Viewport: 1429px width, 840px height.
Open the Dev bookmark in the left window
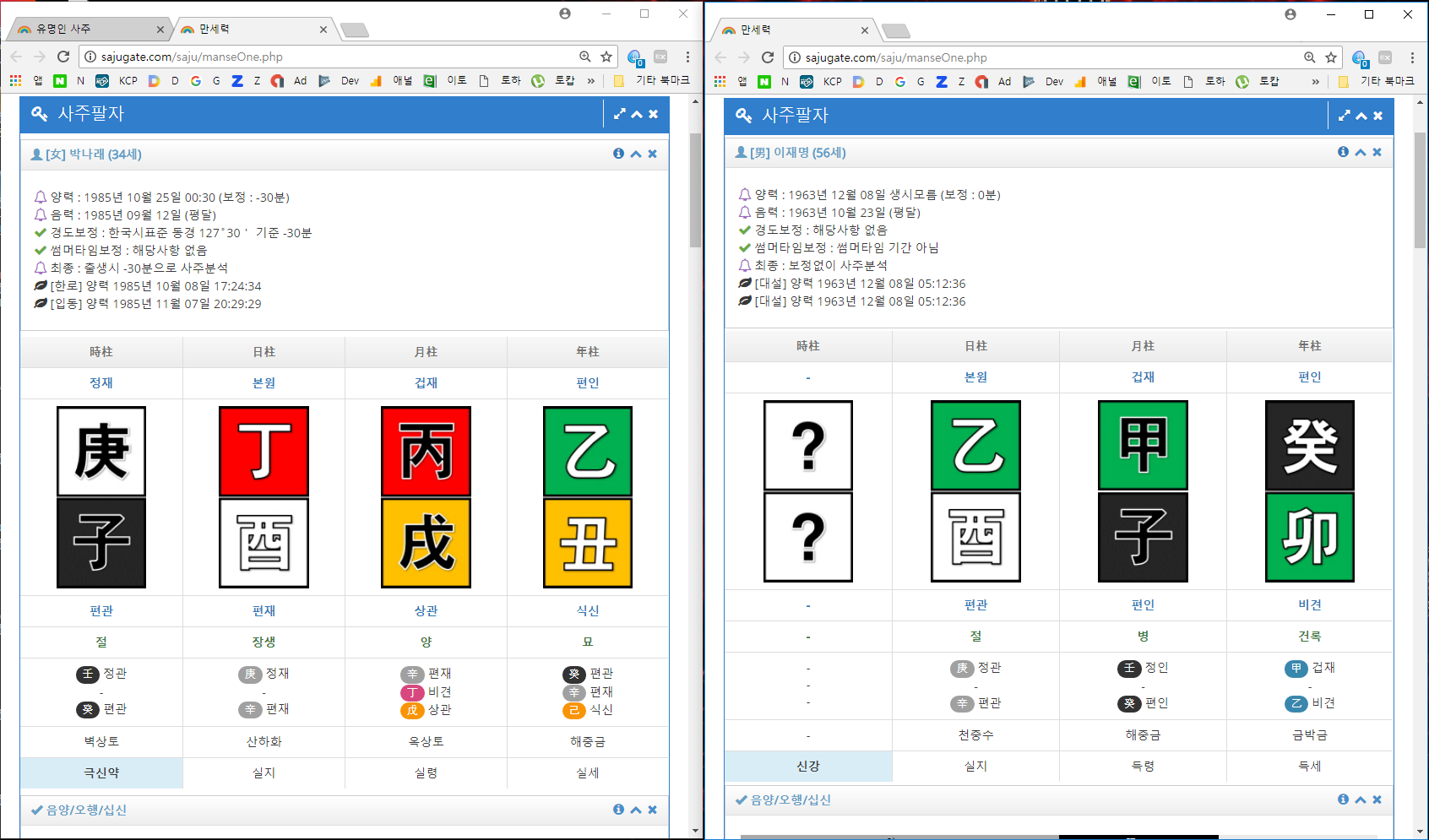tap(339, 80)
